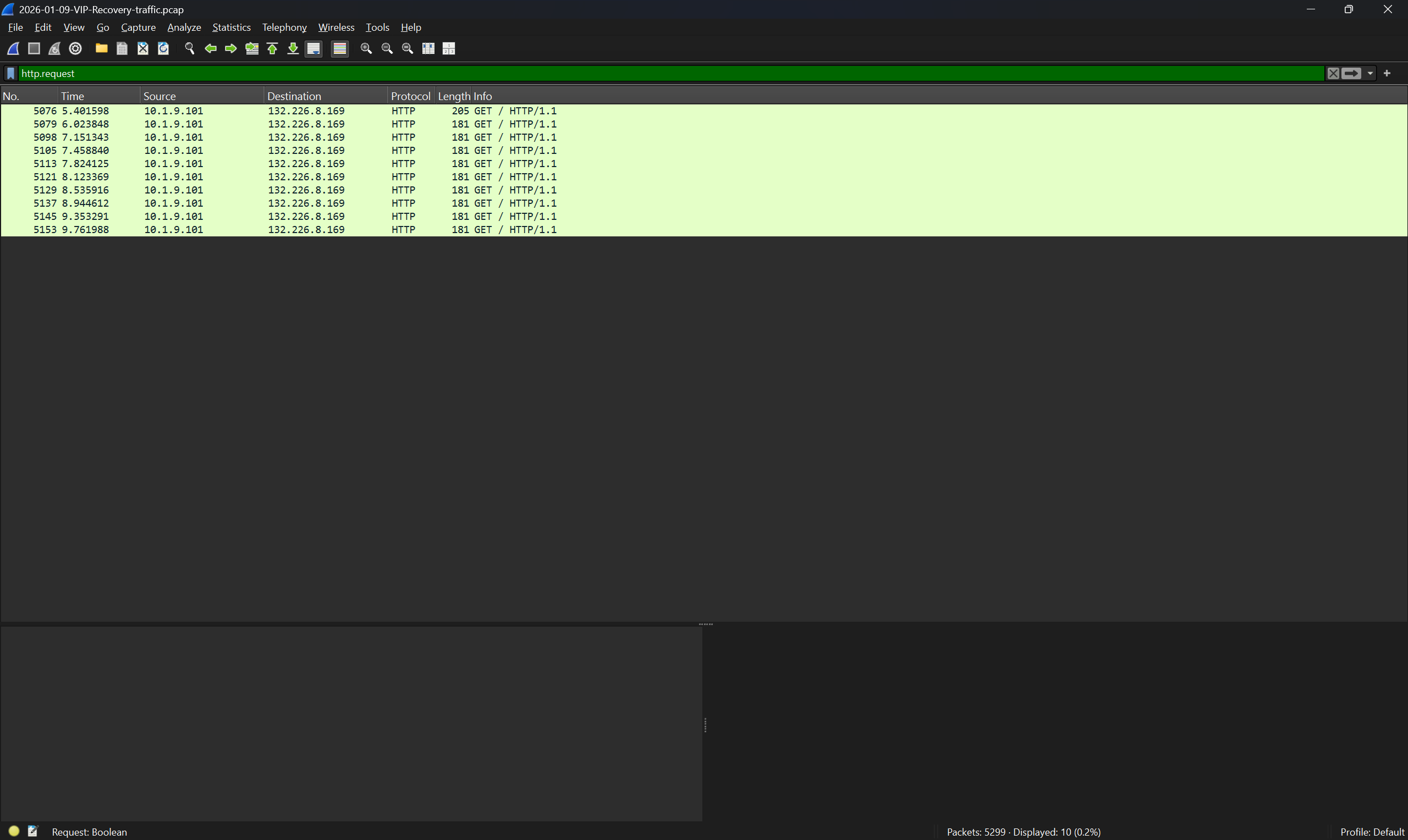Open the Wireless menu
The width and height of the screenshot is (1408, 840).
point(335,27)
